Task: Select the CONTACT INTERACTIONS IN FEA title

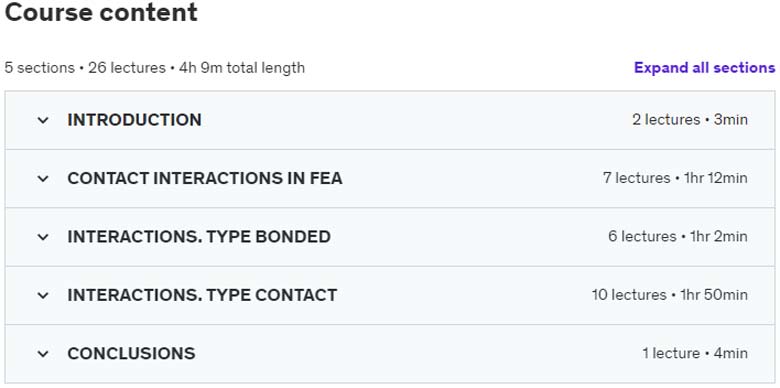Action: click(205, 179)
